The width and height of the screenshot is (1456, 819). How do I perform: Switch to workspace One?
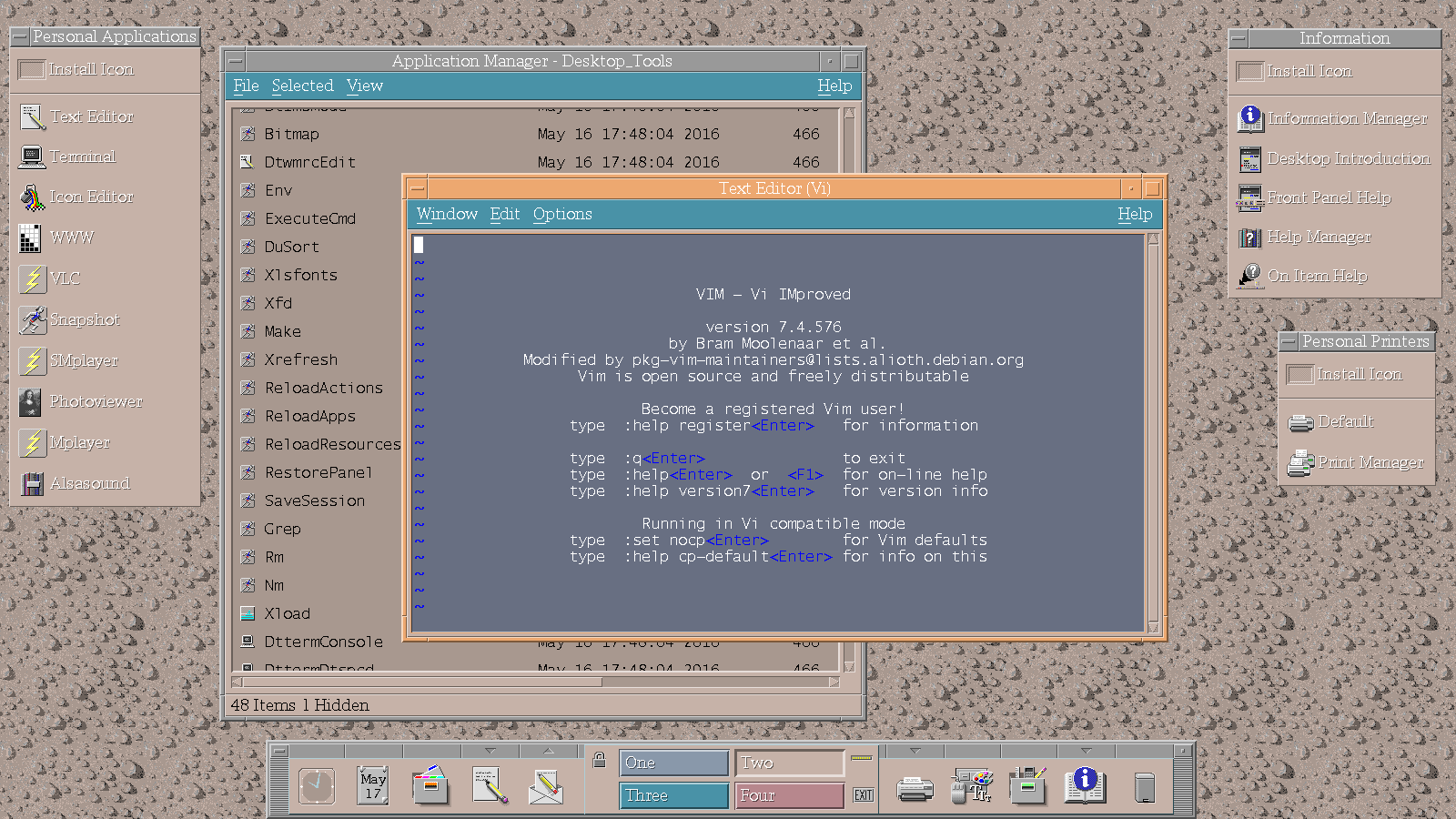pos(674,763)
